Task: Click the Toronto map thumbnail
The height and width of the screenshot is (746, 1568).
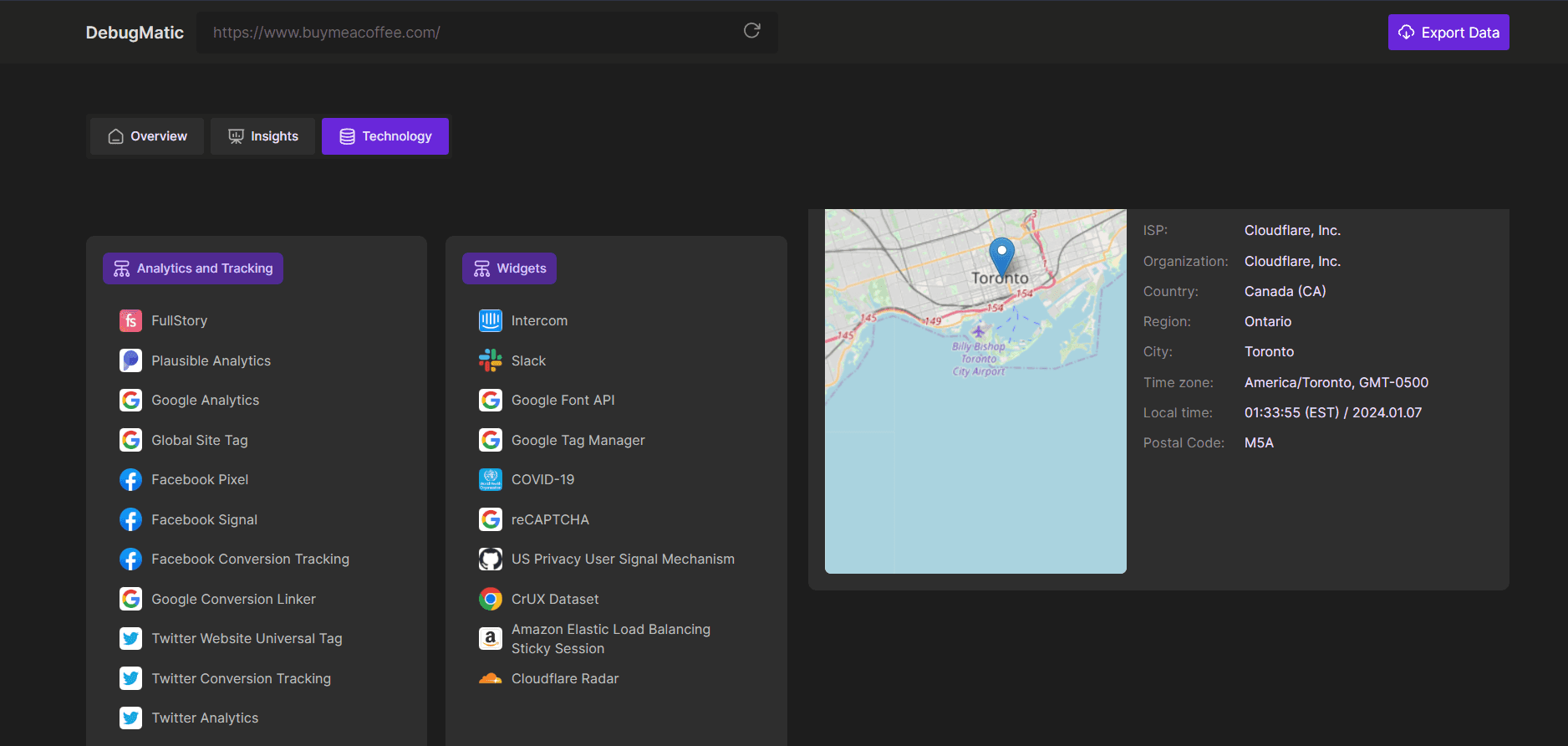Action: click(975, 391)
